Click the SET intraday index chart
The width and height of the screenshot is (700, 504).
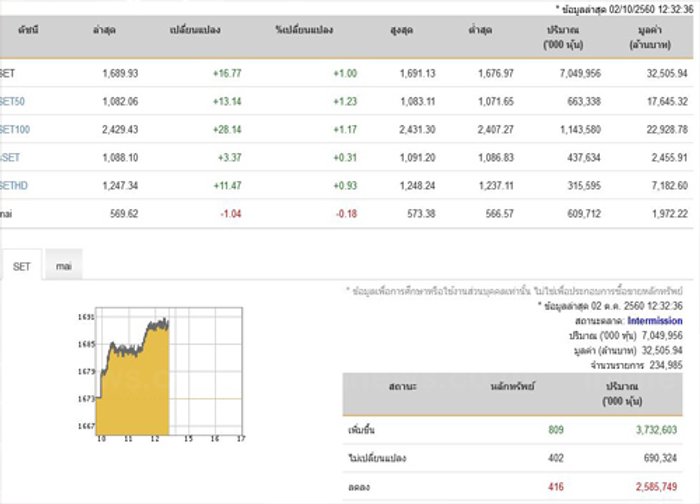pos(162,374)
